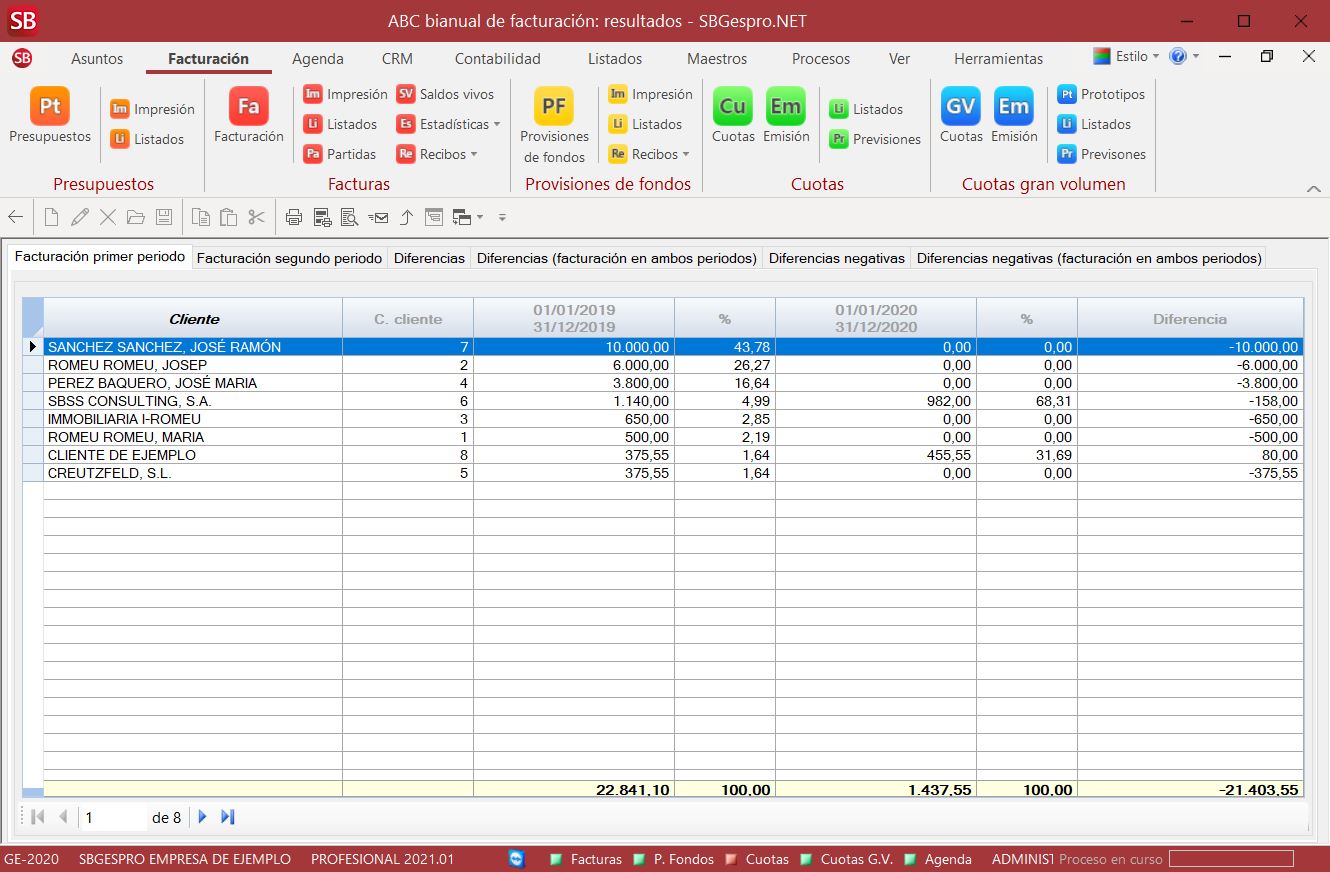The image size is (1330, 872).
Task: Open the Estilo dropdown menu
Action: pyautogui.click(x=1126, y=57)
